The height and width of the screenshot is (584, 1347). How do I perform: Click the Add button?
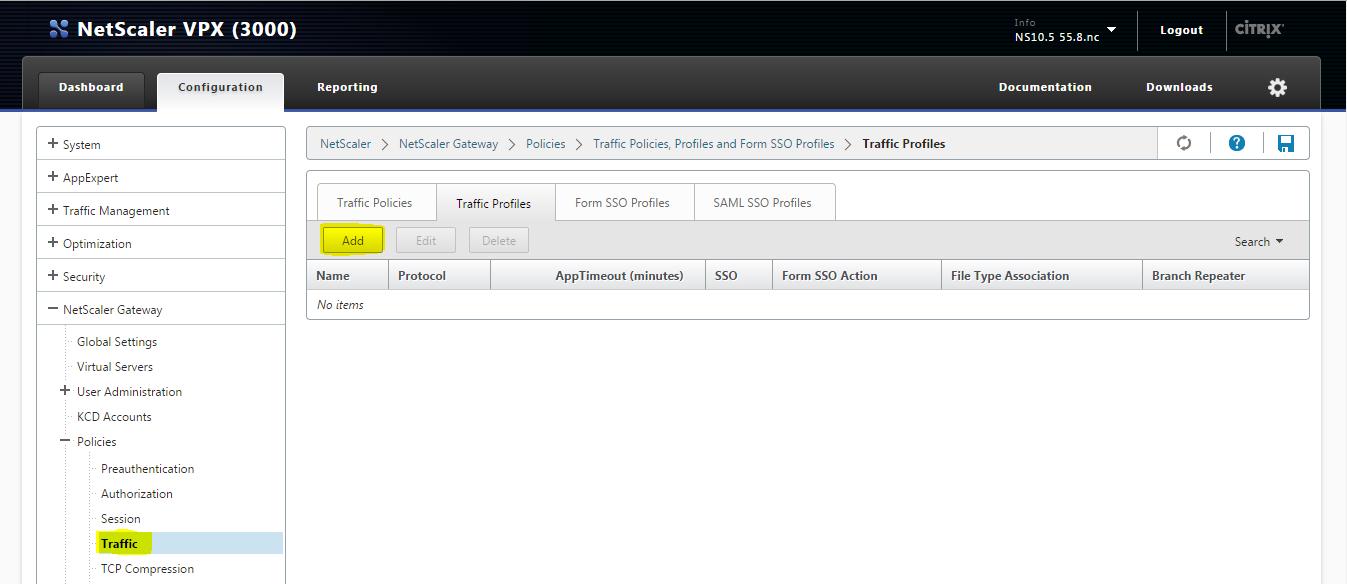pos(353,241)
